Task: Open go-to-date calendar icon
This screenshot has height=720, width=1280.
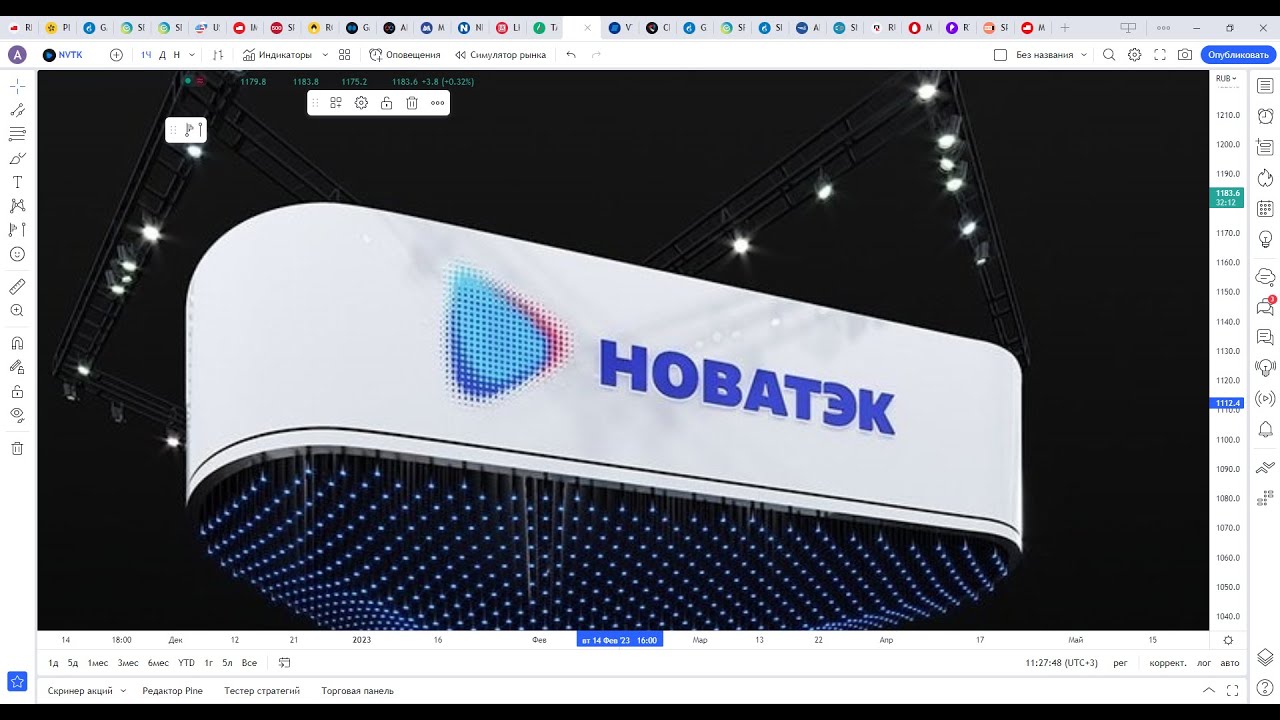Action: click(284, 663)
